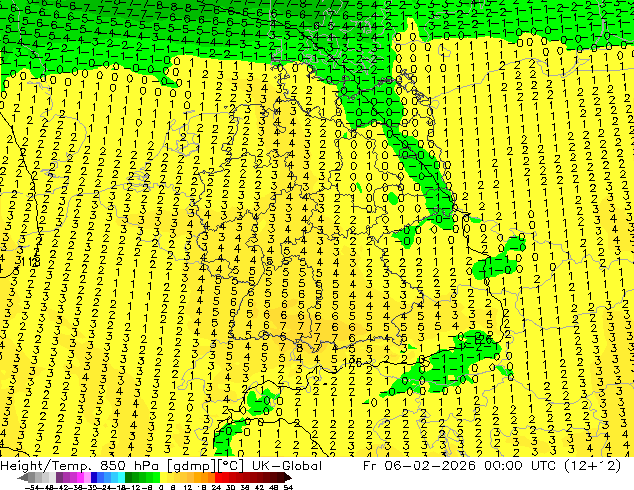Click the dark right arrow end of color scale
This screenshot has width=634, height=490.
(x=288, y=478)
